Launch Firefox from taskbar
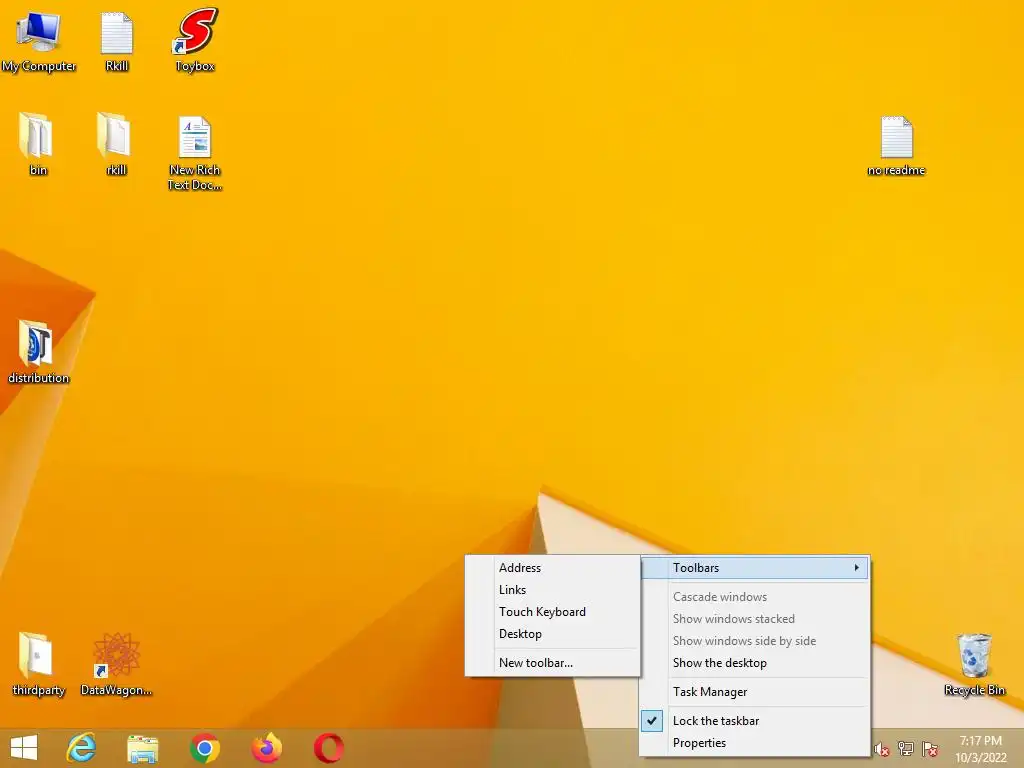Viewport: 1024px width, 768px height. tap(266, 748)
